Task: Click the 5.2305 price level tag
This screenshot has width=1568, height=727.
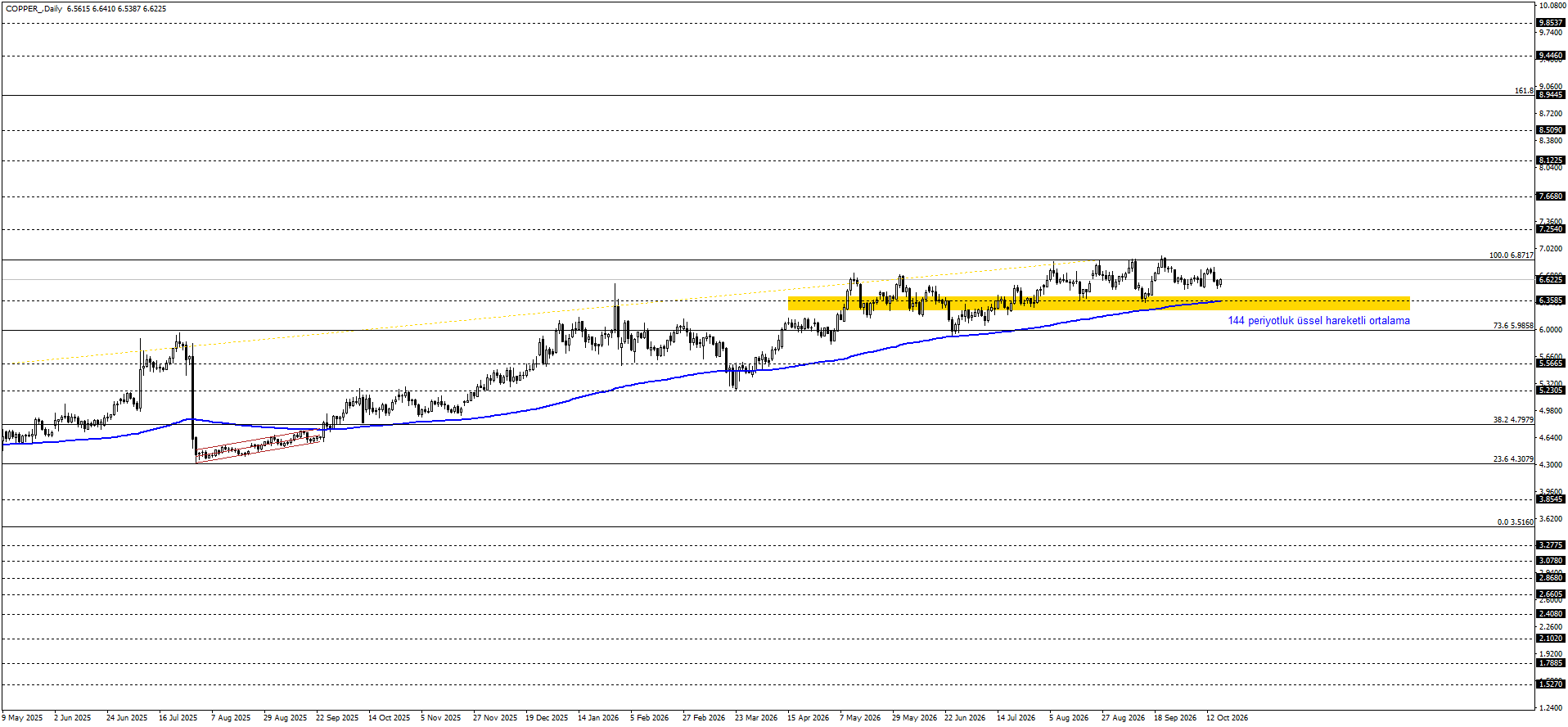Action: pos(1551,391)
